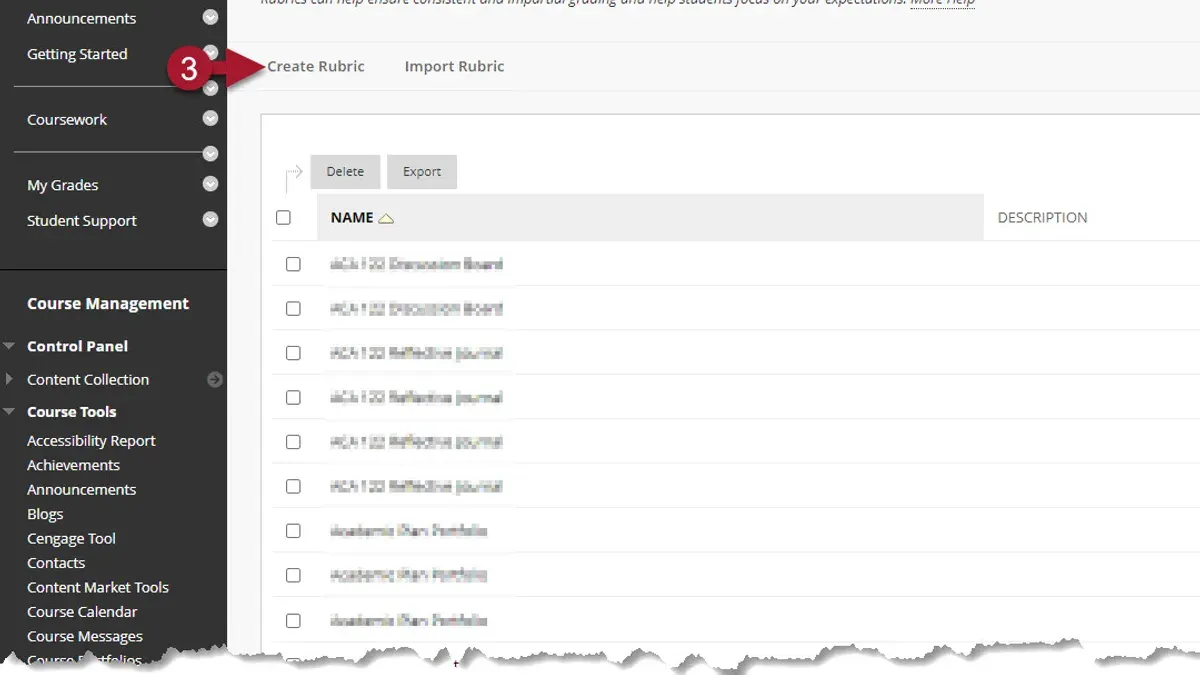Open the Accessibility Report tool
This screenshot has width=1200, height=675.
[91, 441]
